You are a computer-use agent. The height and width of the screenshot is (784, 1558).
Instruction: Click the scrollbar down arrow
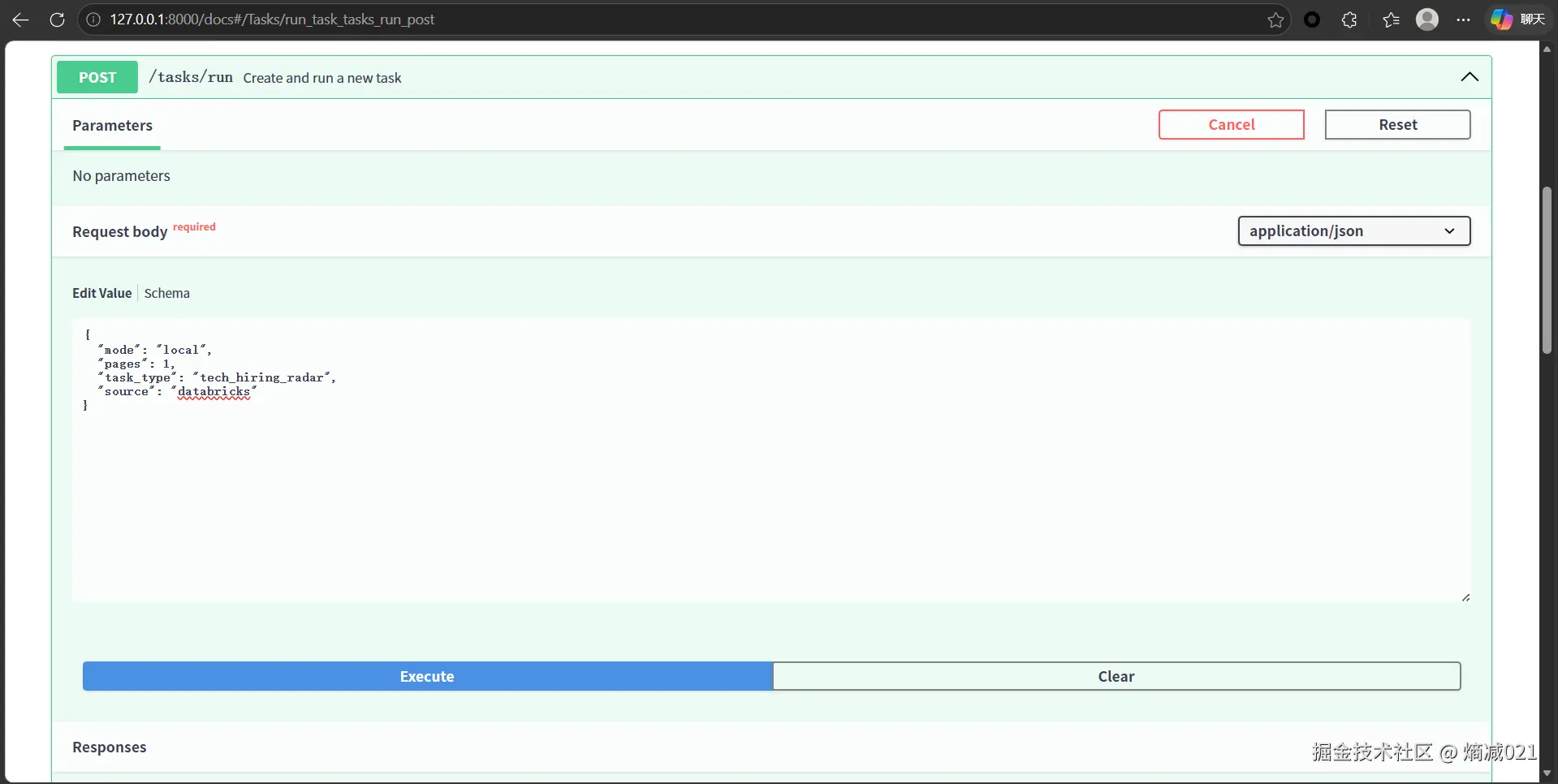pyautogui.click(x=1547, y=773)
